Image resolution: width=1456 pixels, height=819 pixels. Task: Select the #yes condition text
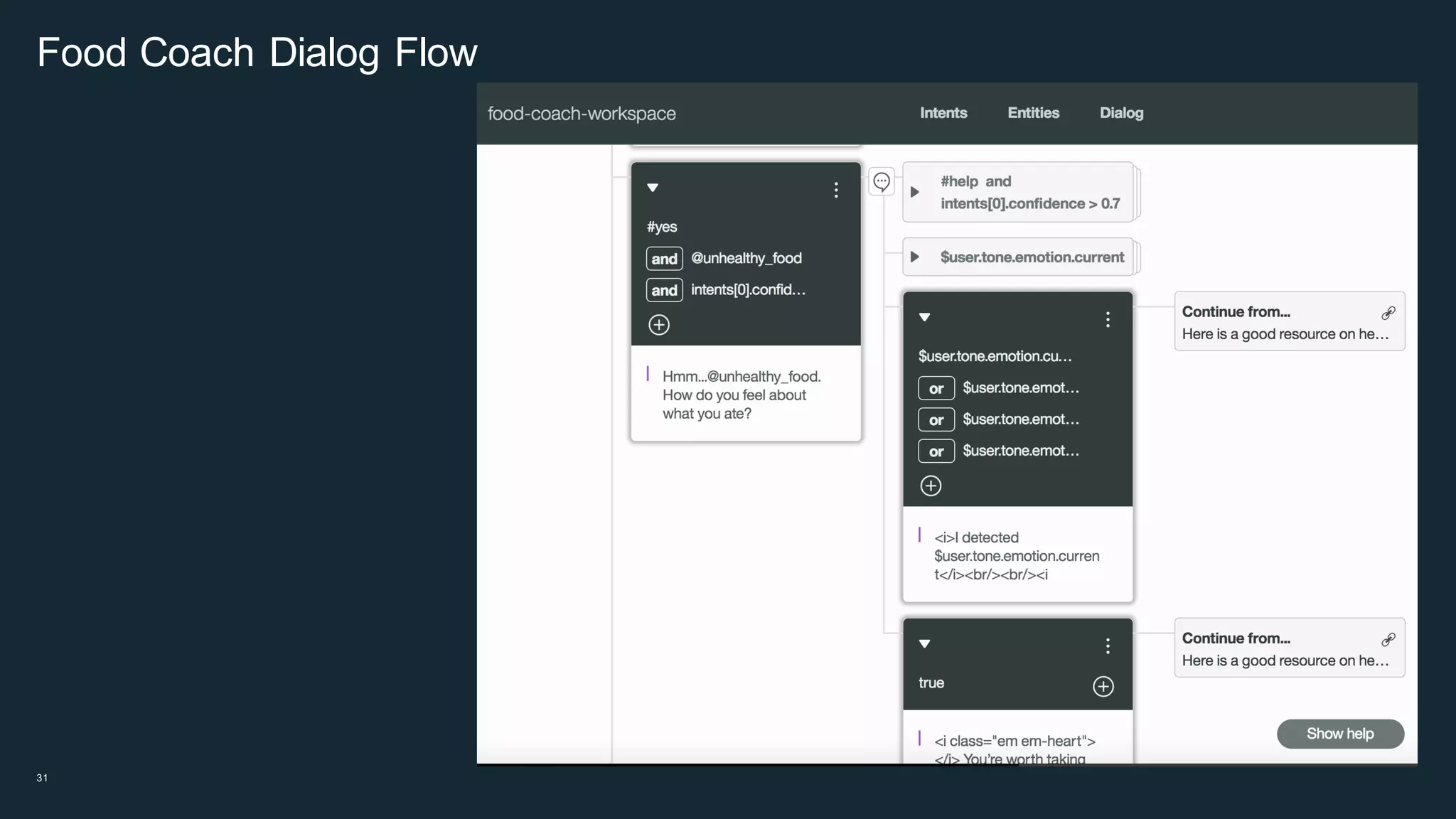[662, 227]
